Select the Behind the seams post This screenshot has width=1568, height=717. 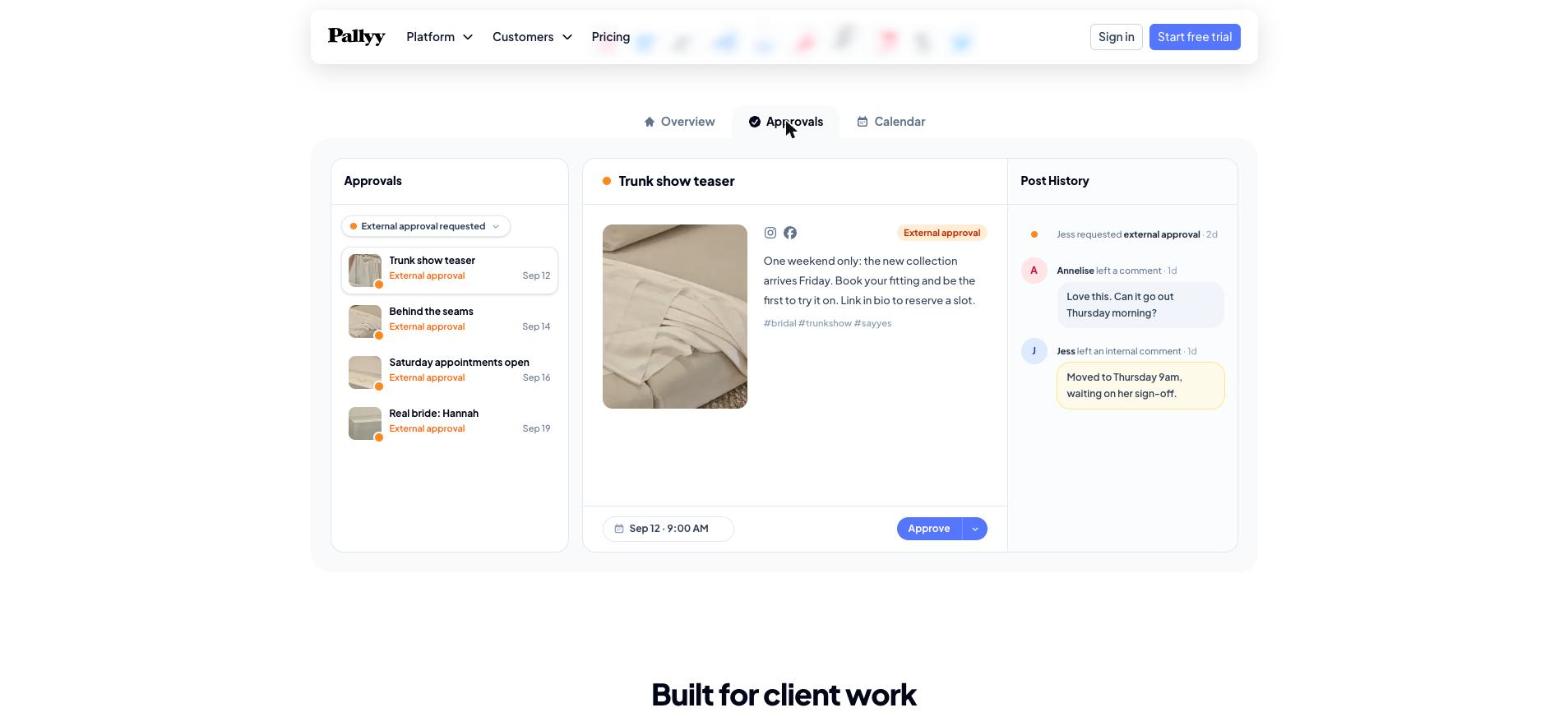pos(450,322)
